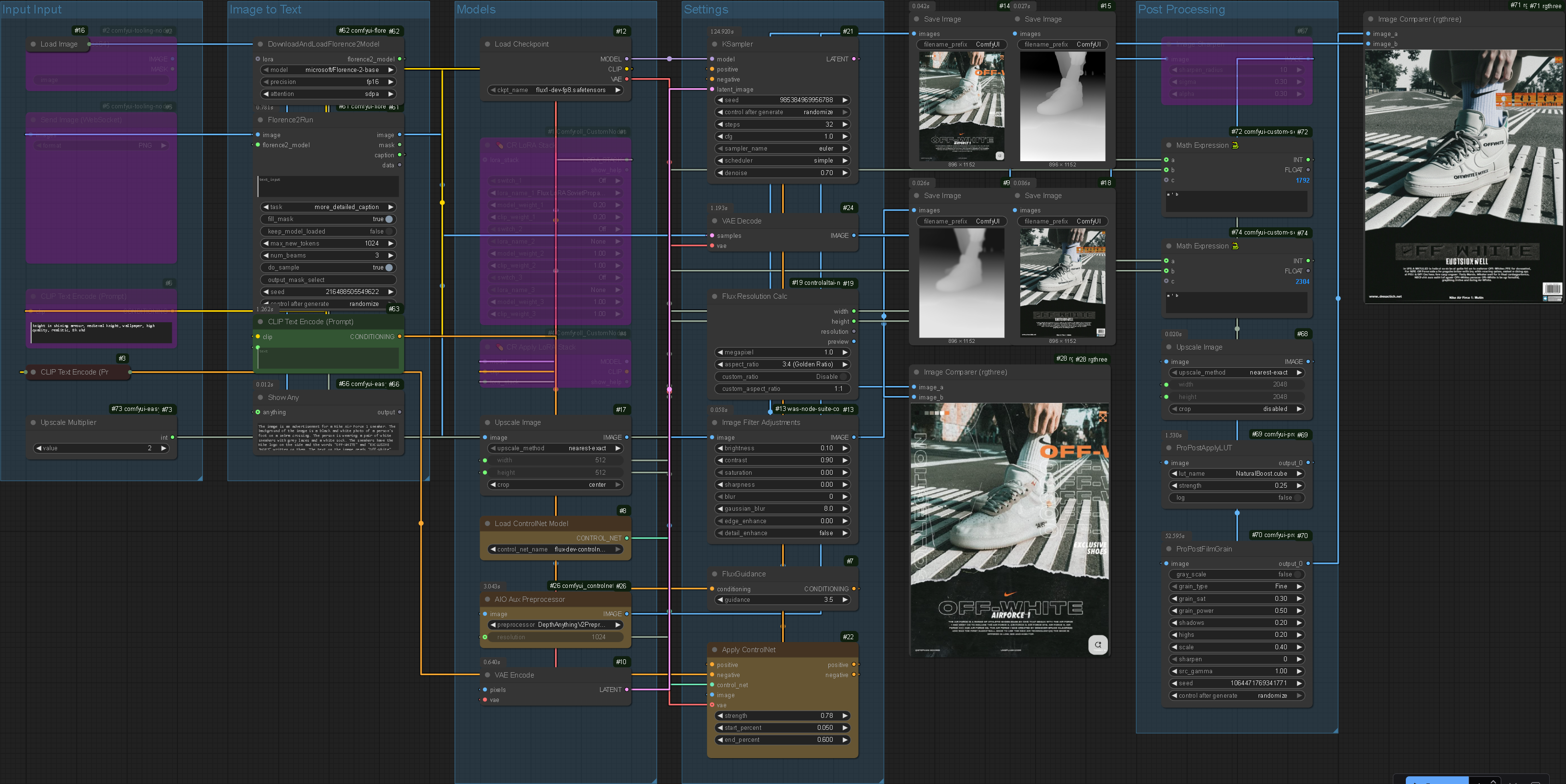Decrease cfg value with left arrow

pos(720,137)
